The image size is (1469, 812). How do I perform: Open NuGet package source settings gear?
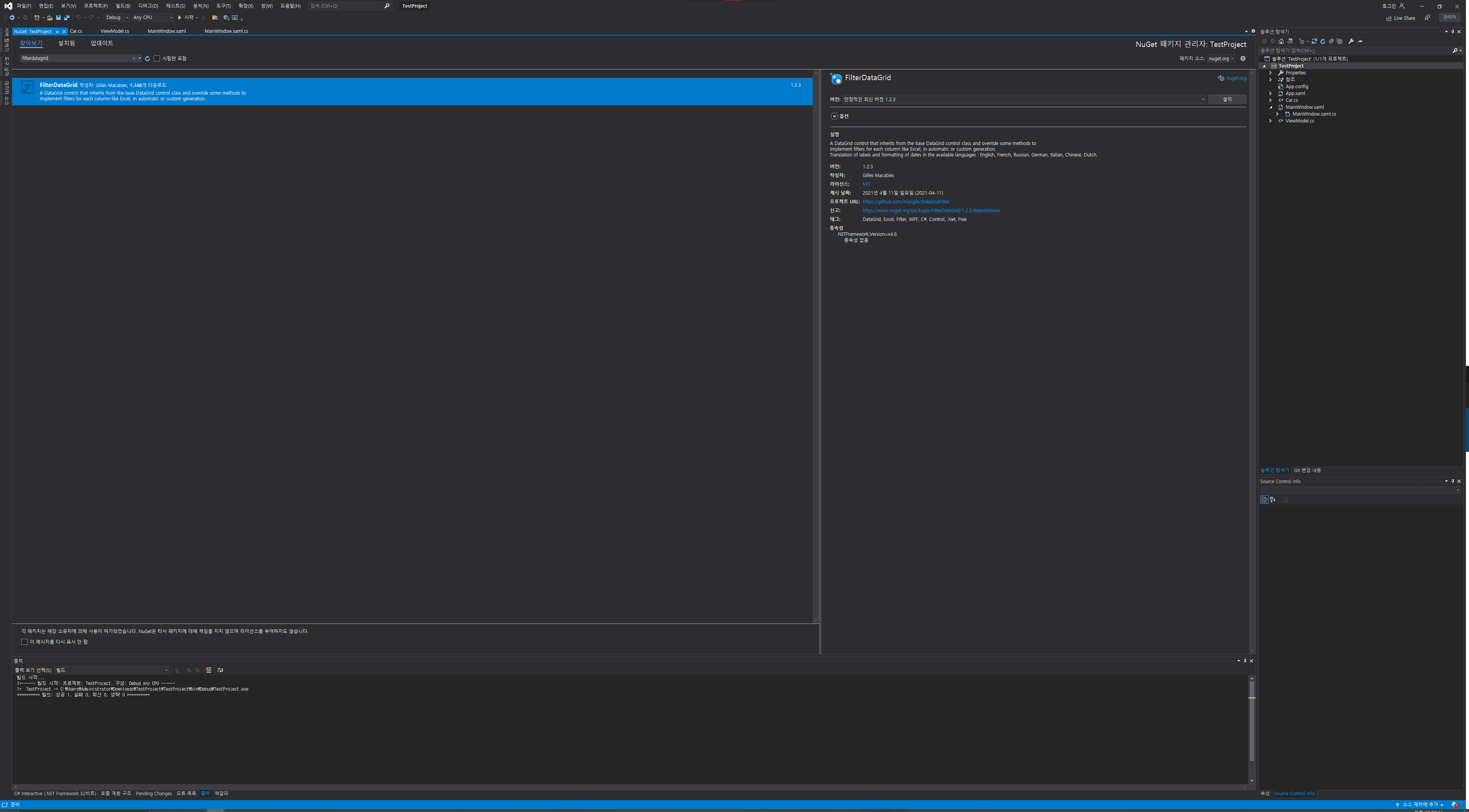pos(1243,58)
